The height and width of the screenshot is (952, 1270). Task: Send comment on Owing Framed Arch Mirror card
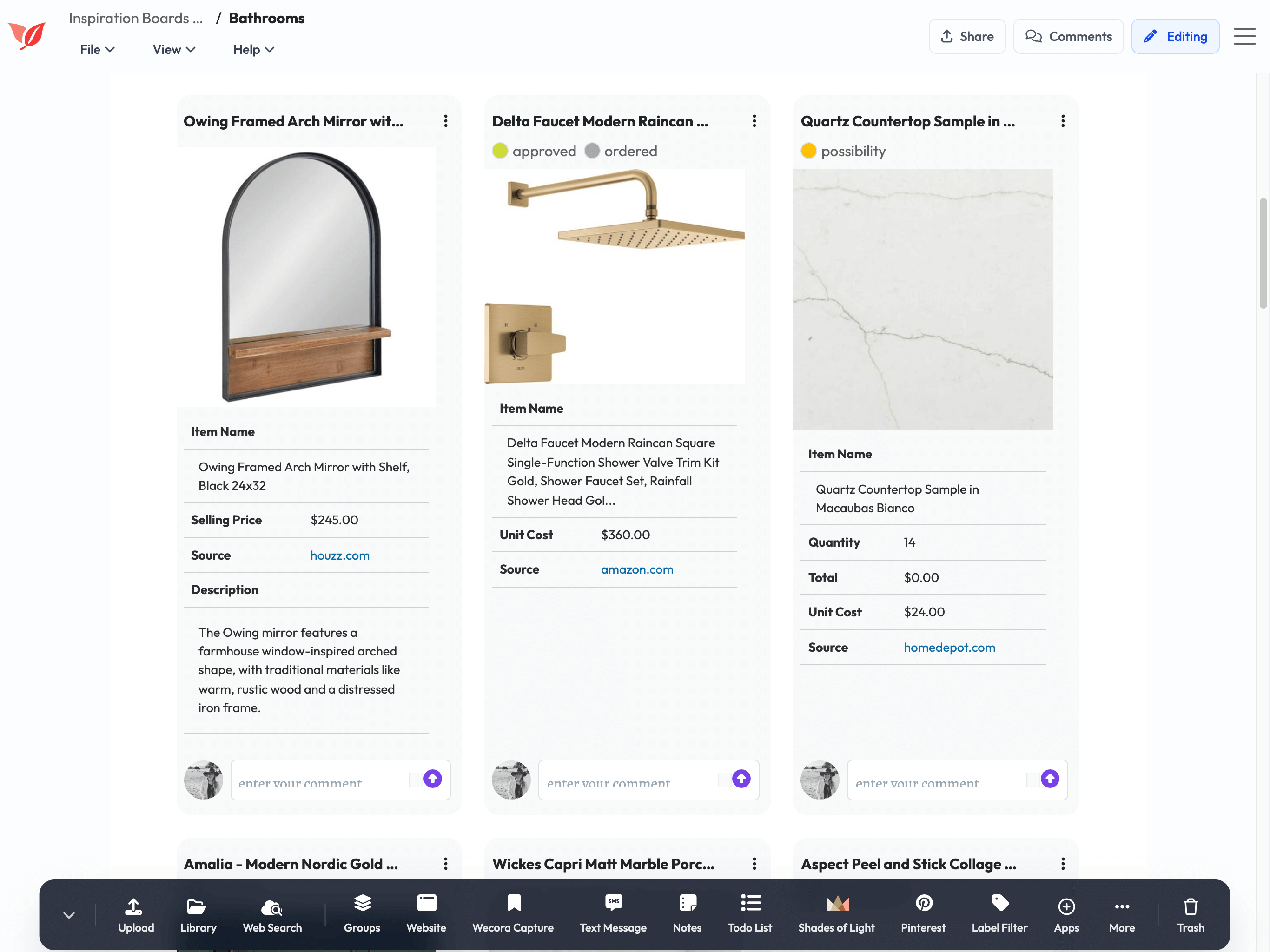point(432,779)
